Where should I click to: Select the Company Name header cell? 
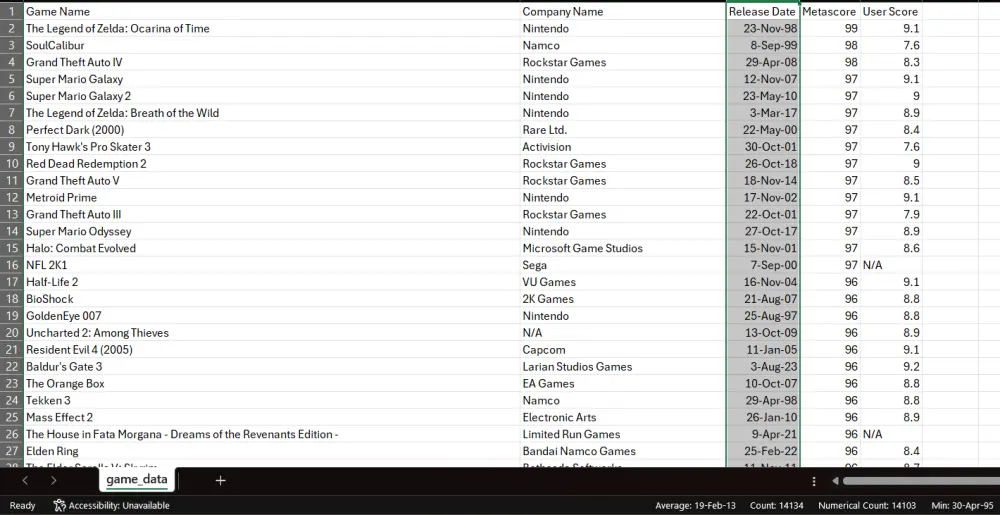623,11
